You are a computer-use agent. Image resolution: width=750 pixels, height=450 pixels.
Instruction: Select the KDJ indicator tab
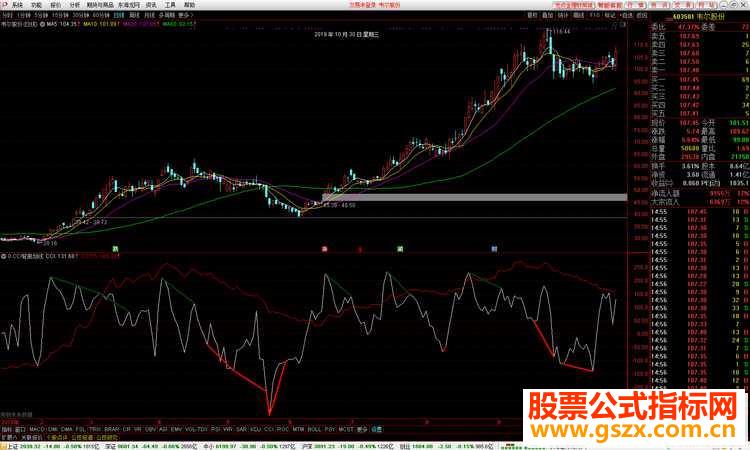pyautogui.click(x=256, y=429)
